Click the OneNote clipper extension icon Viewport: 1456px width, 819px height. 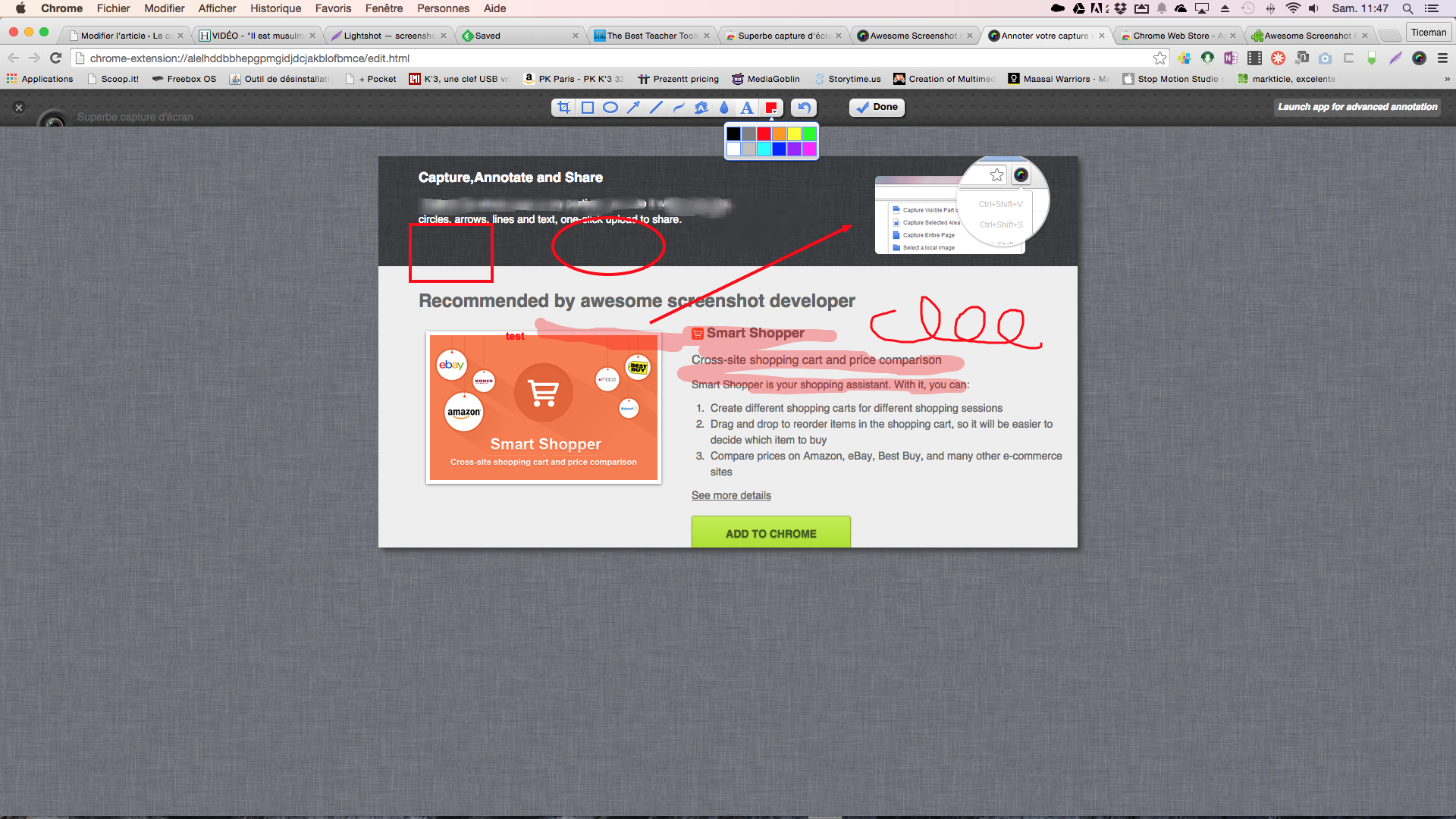pos(1231,58)
